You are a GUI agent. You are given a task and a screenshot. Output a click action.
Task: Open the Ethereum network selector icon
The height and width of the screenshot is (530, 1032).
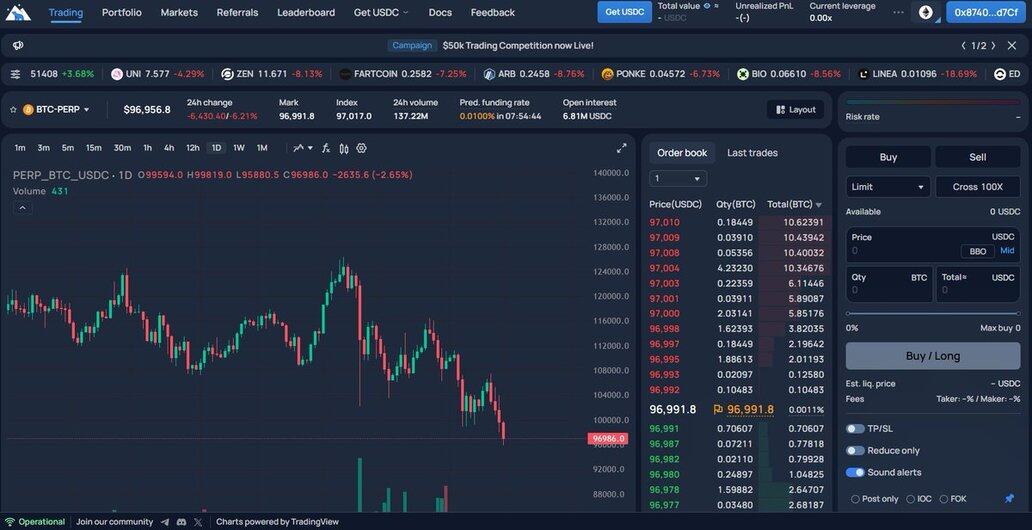[x=926, y=12]
